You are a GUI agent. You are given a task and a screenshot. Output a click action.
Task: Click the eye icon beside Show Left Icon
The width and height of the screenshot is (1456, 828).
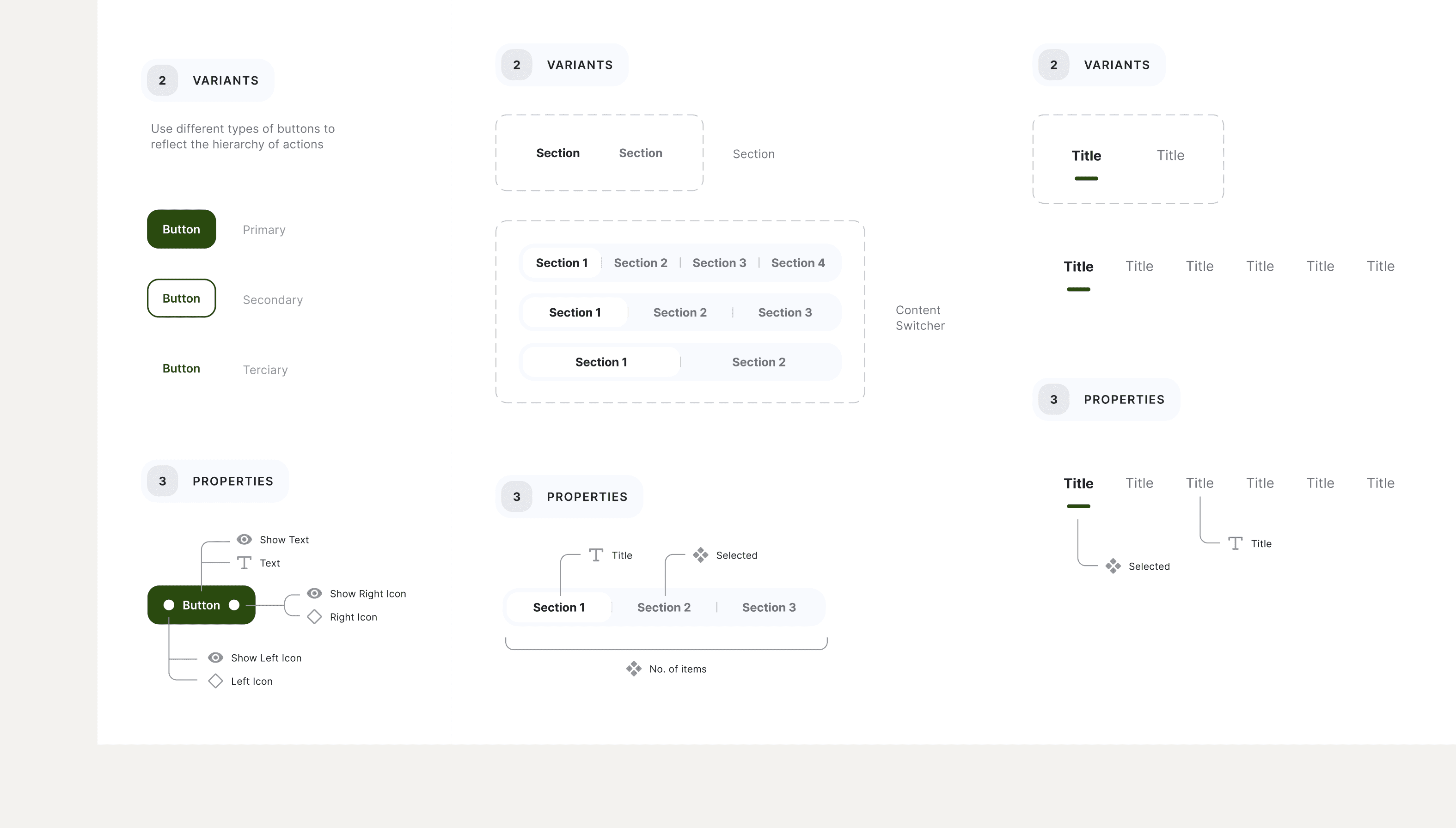215,658
